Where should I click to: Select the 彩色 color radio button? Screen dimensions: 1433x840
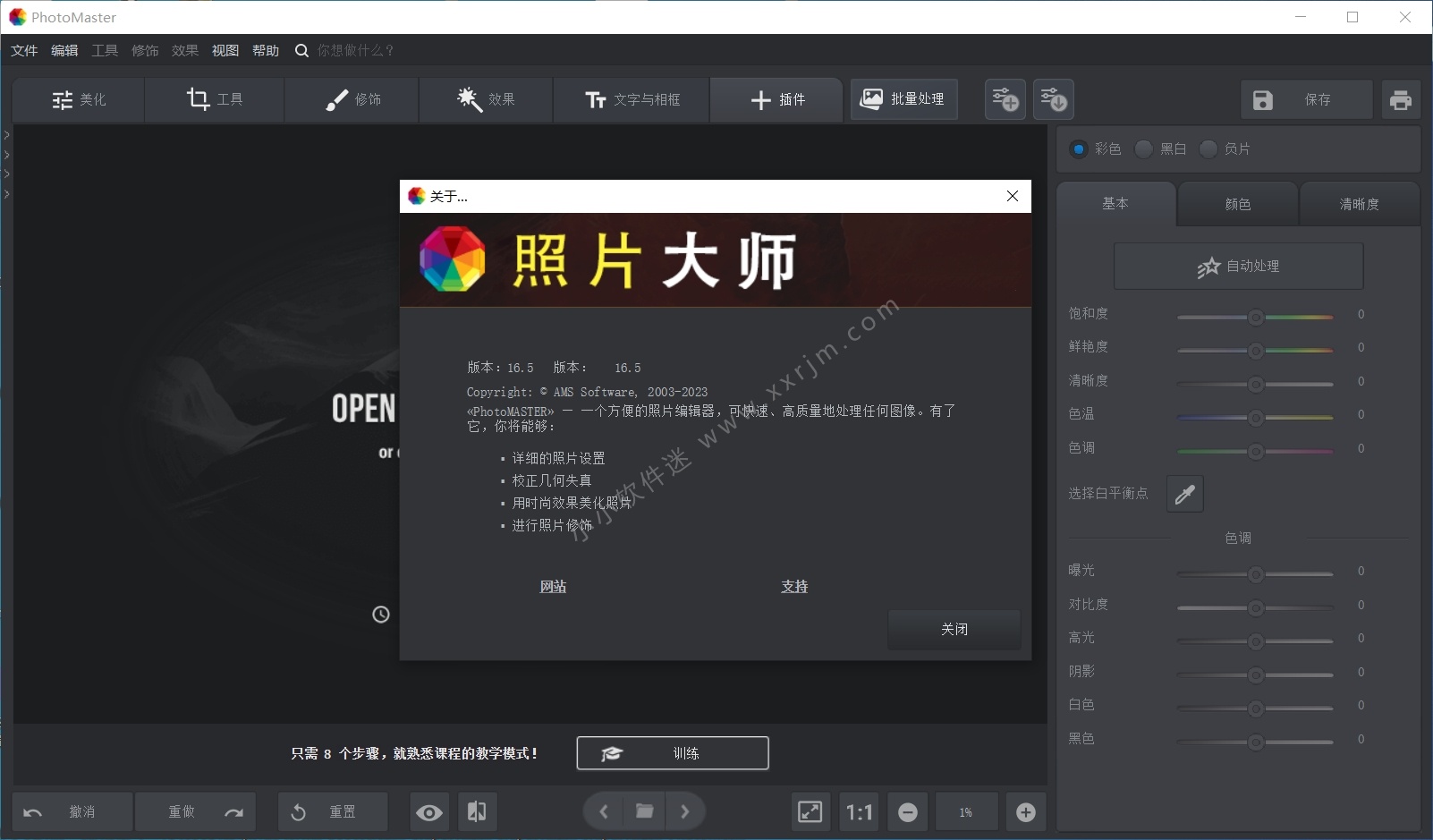[1079, 148]
